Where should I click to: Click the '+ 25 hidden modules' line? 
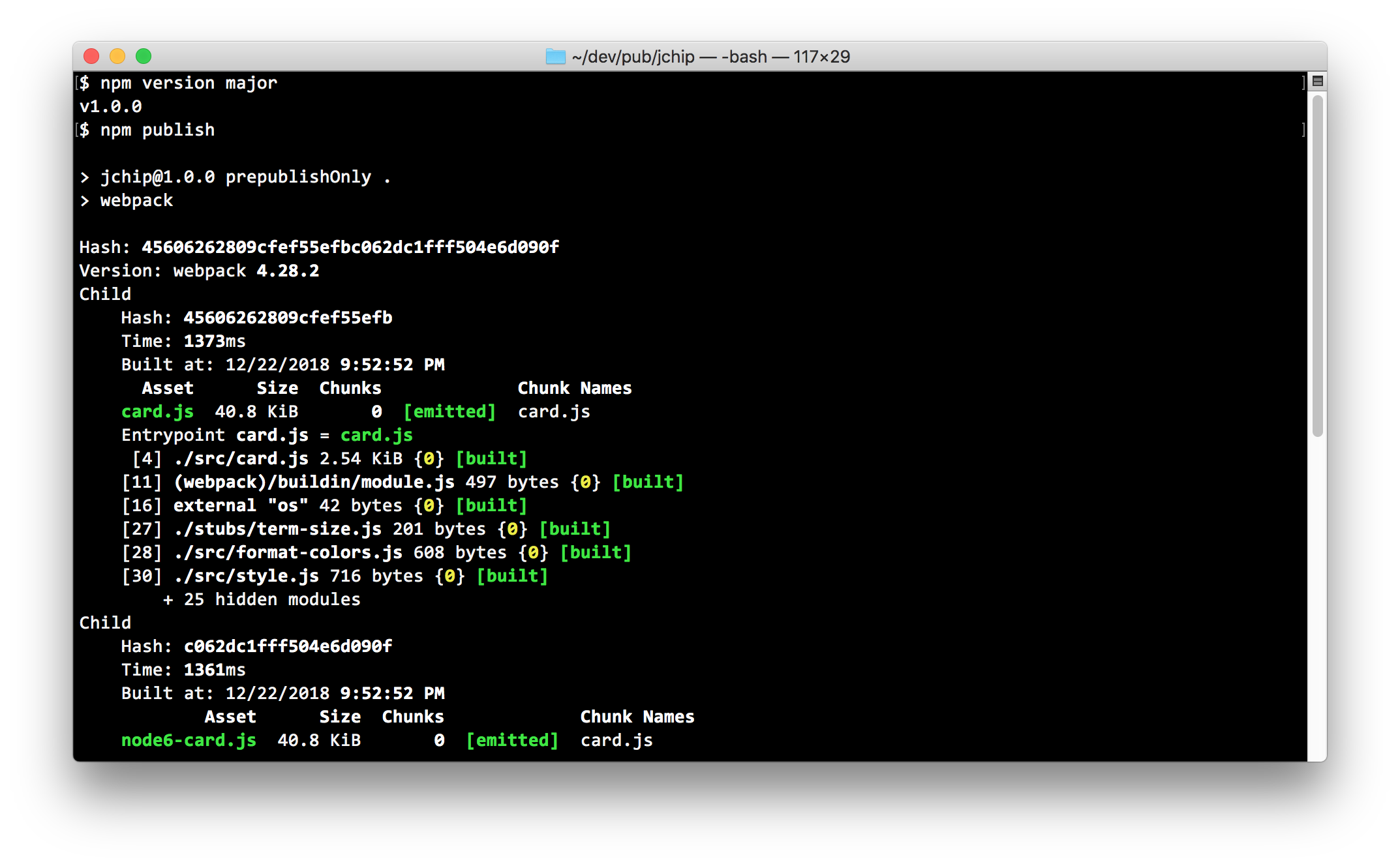pyautogui.click(x=262, y=599)
